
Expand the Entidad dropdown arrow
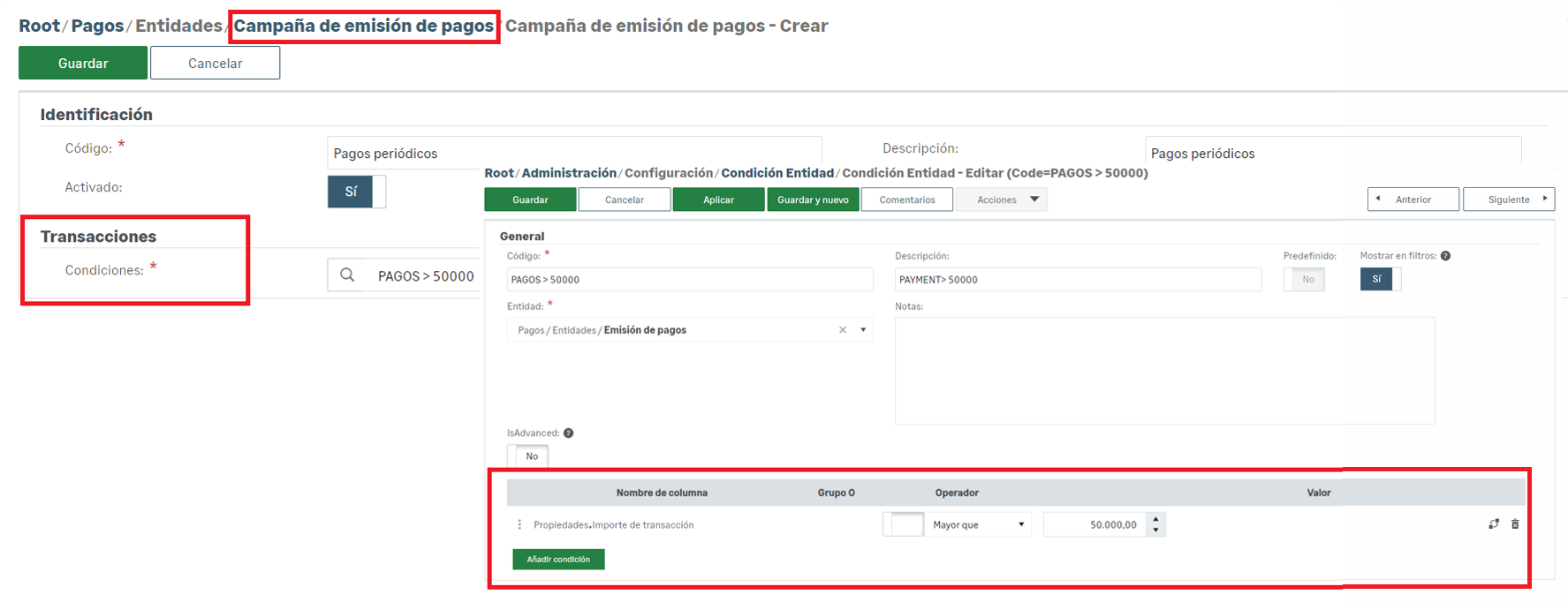coord(863,330)
